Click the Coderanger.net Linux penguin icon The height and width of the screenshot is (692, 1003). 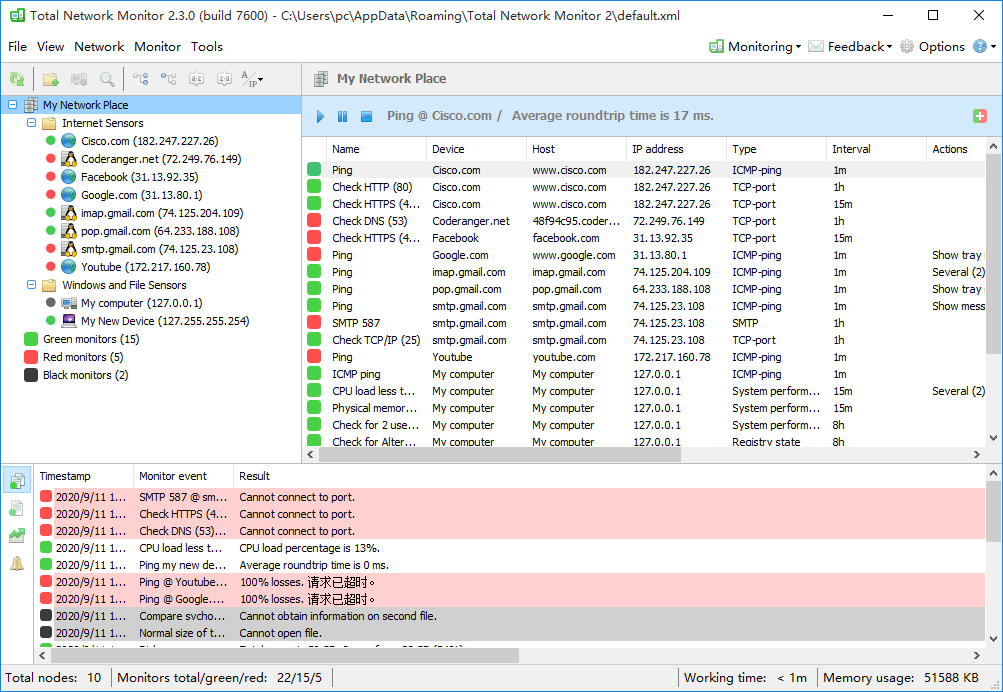coord(68,159)
